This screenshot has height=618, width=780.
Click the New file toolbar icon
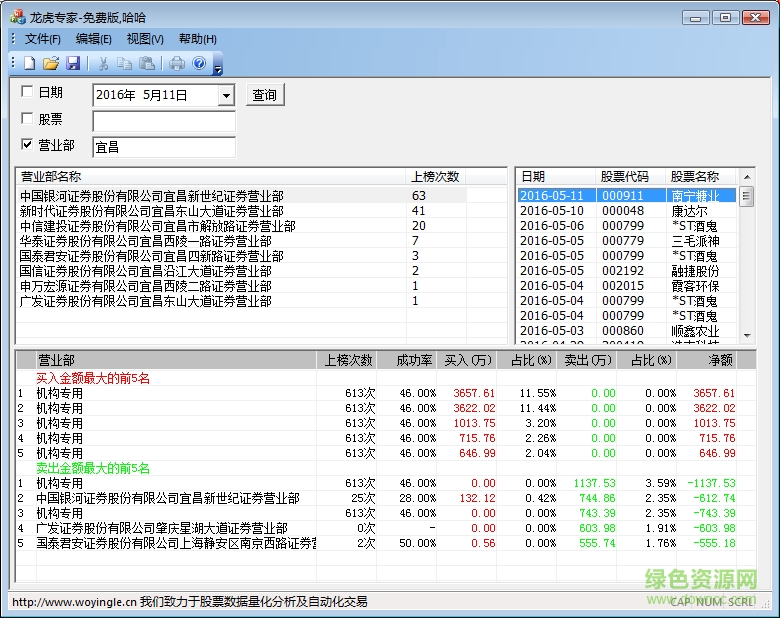[29, 64]
